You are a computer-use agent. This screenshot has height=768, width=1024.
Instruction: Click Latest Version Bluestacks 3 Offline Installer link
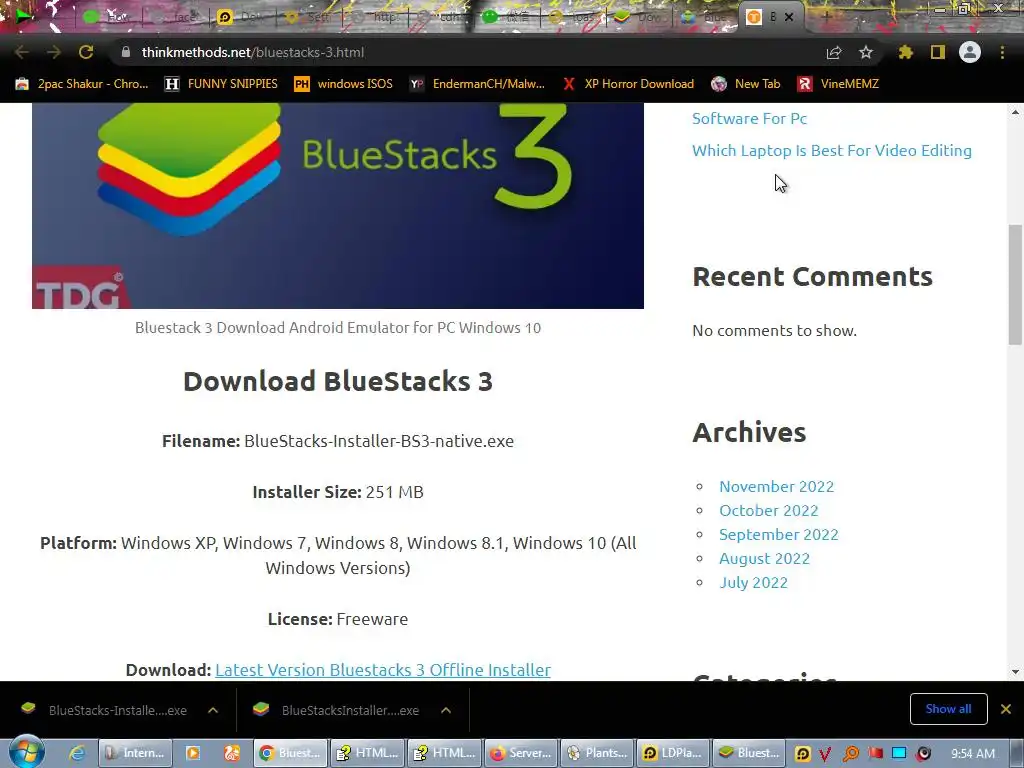click(x=383, y=670)
